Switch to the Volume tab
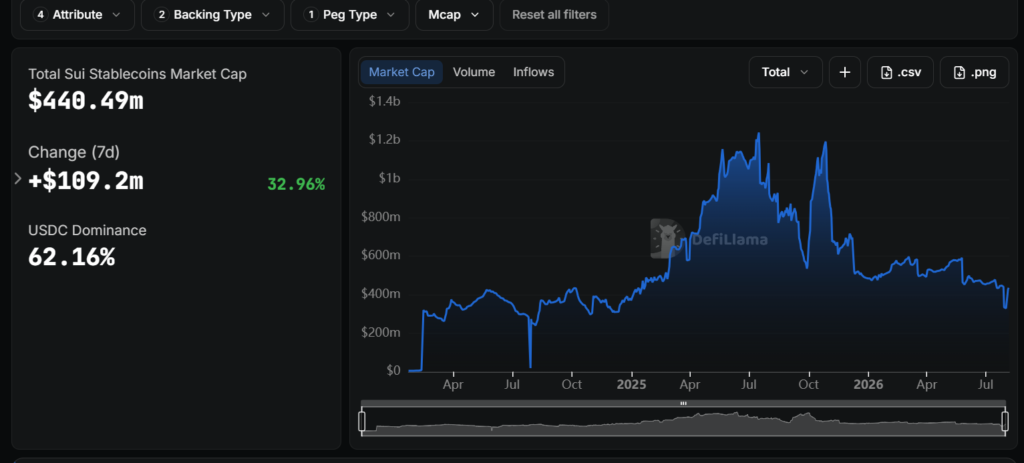Viewport: 1024px width, 463px height. click(x=474, y=72)
